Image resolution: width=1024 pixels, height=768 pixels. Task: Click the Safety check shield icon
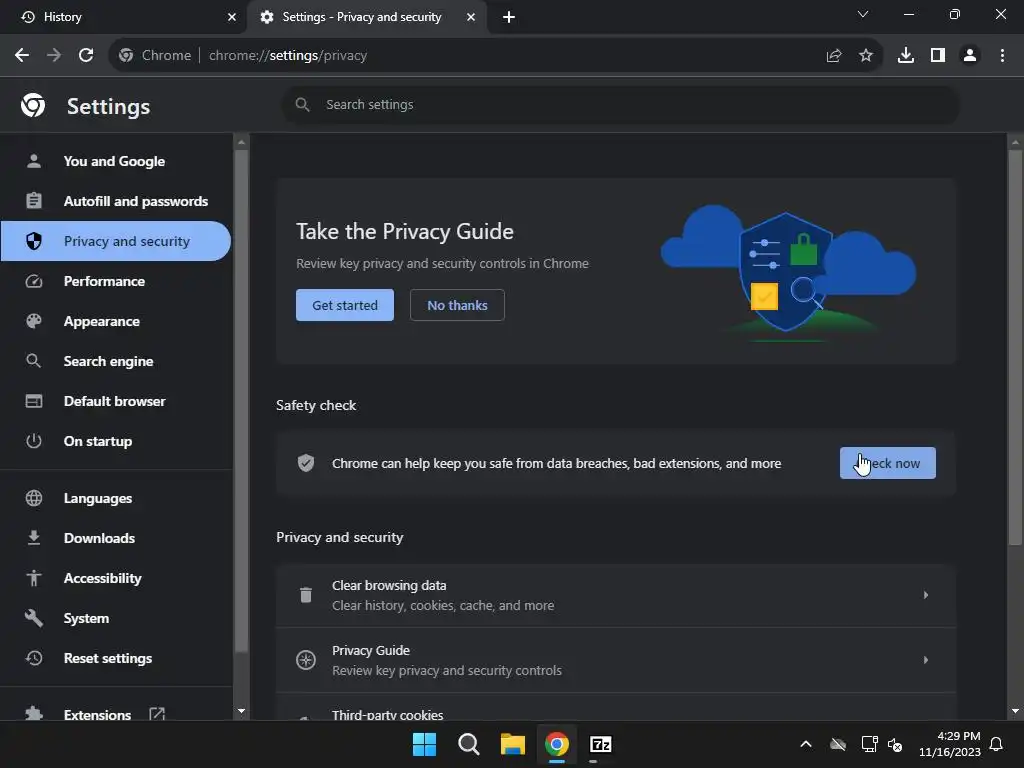coord(306,463)
